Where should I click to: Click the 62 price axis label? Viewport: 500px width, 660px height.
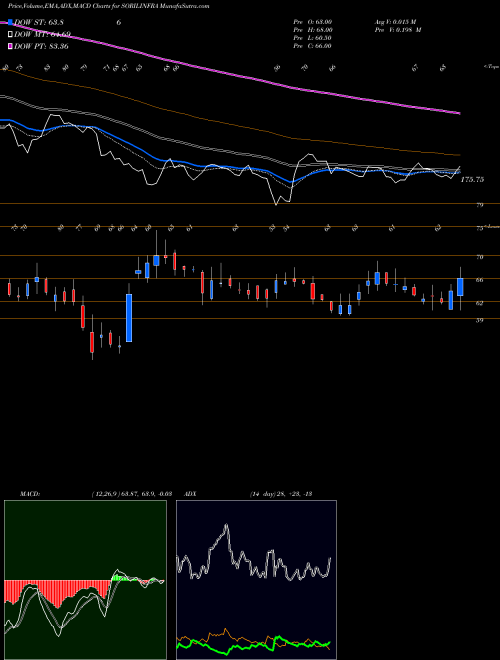click(479, 303)
